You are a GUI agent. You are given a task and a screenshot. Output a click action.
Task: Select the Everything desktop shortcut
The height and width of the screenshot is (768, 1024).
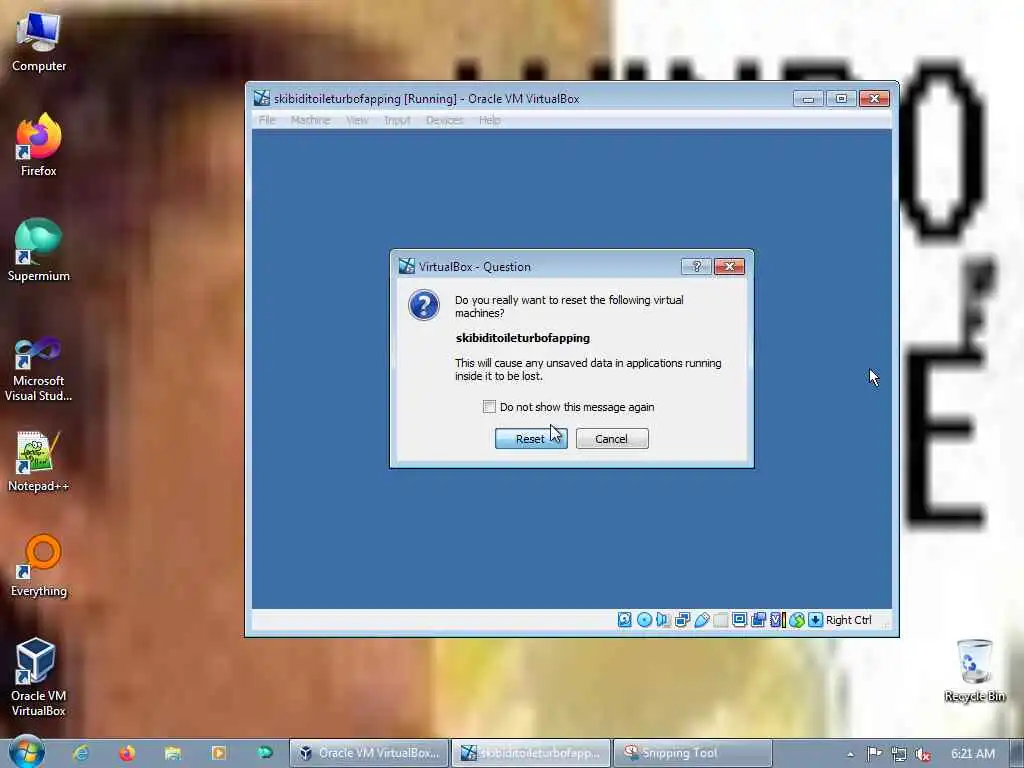pyautogui.click(x=39, y=566)
